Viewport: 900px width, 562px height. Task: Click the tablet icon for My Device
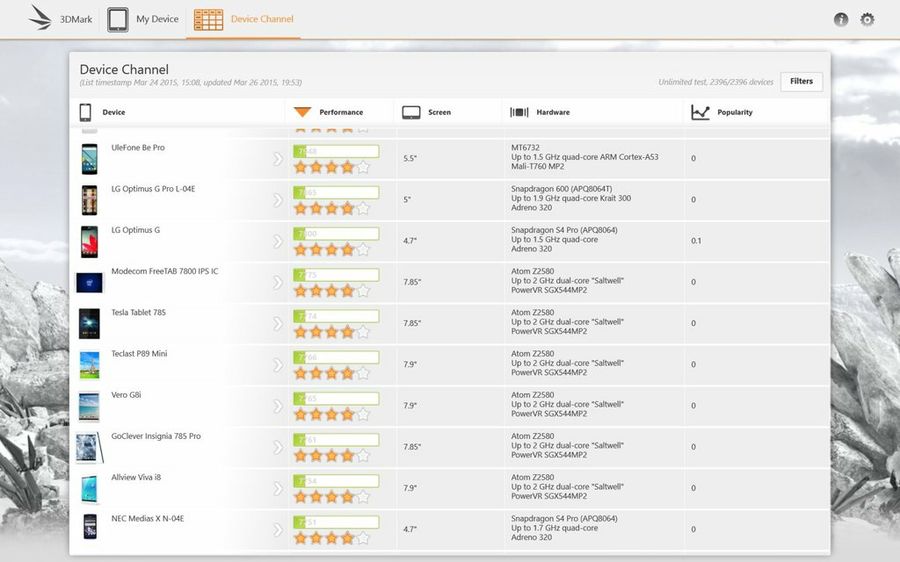coord(118,19)
